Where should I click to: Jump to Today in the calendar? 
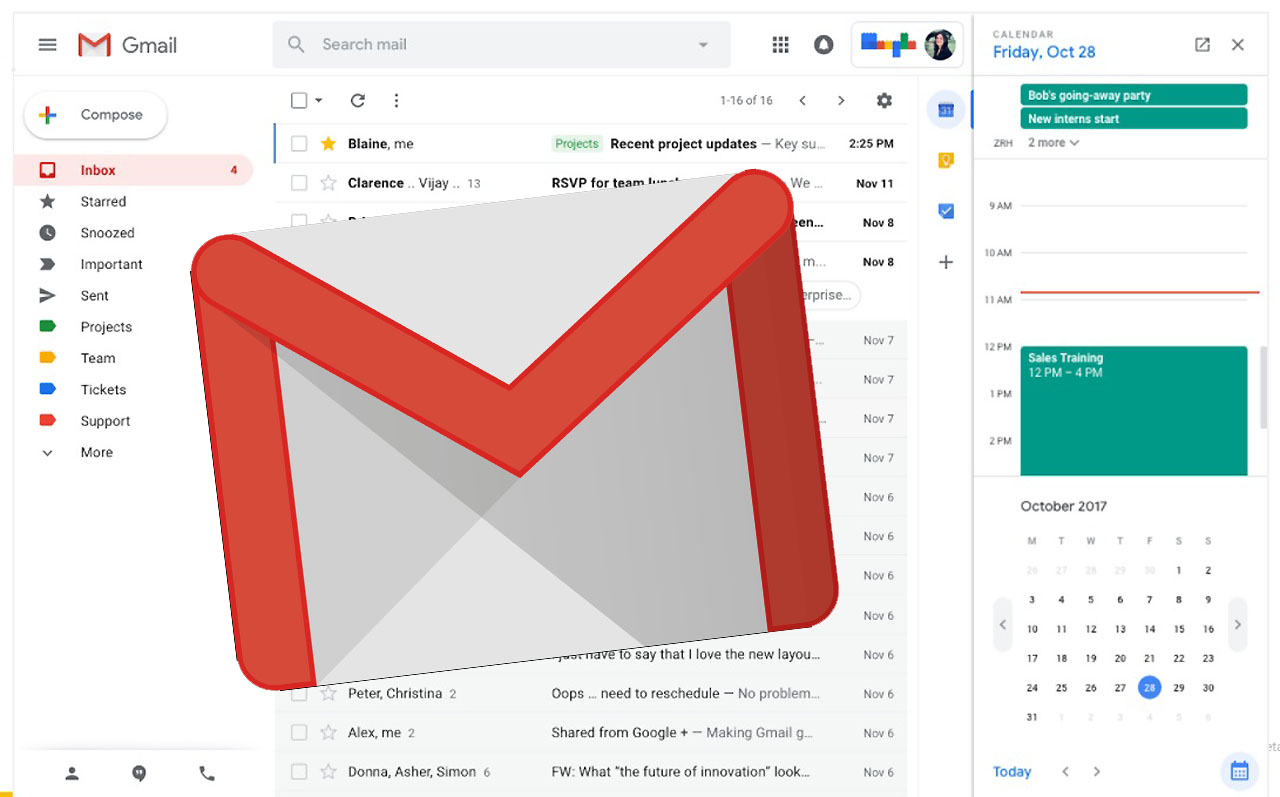(1012, 771)
